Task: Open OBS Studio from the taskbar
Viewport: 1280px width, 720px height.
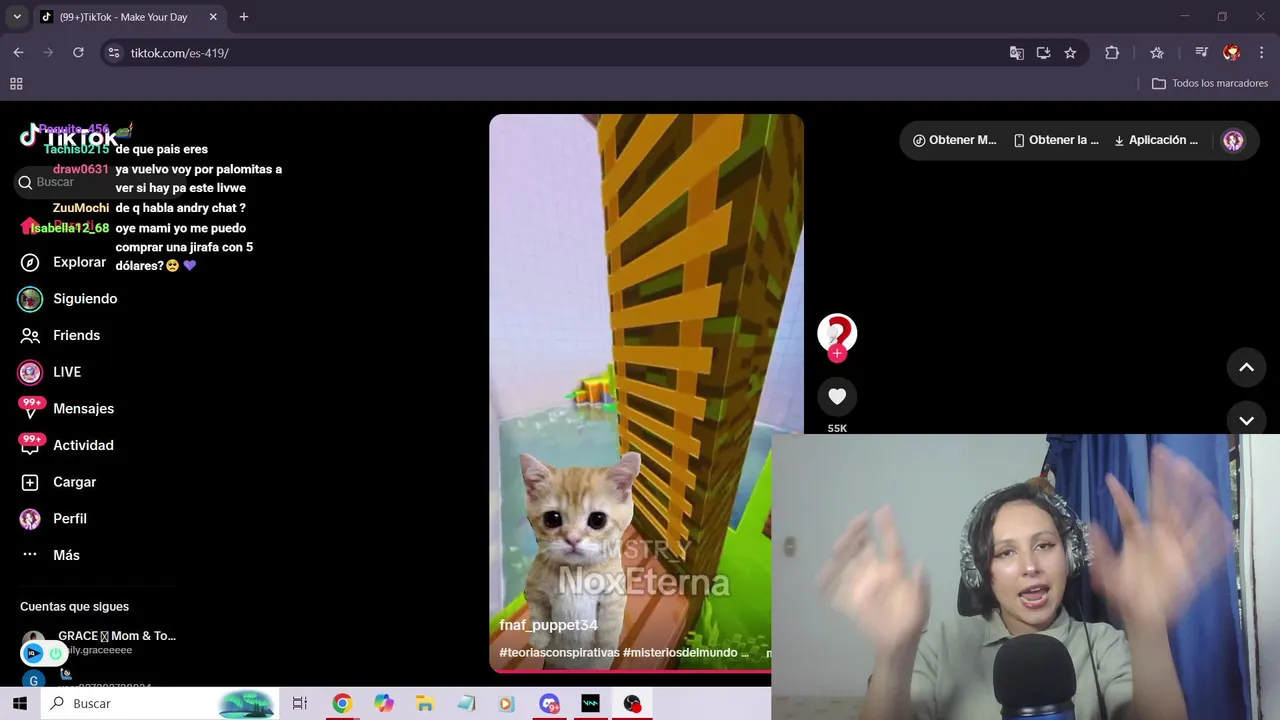Action: click(632, 704)
